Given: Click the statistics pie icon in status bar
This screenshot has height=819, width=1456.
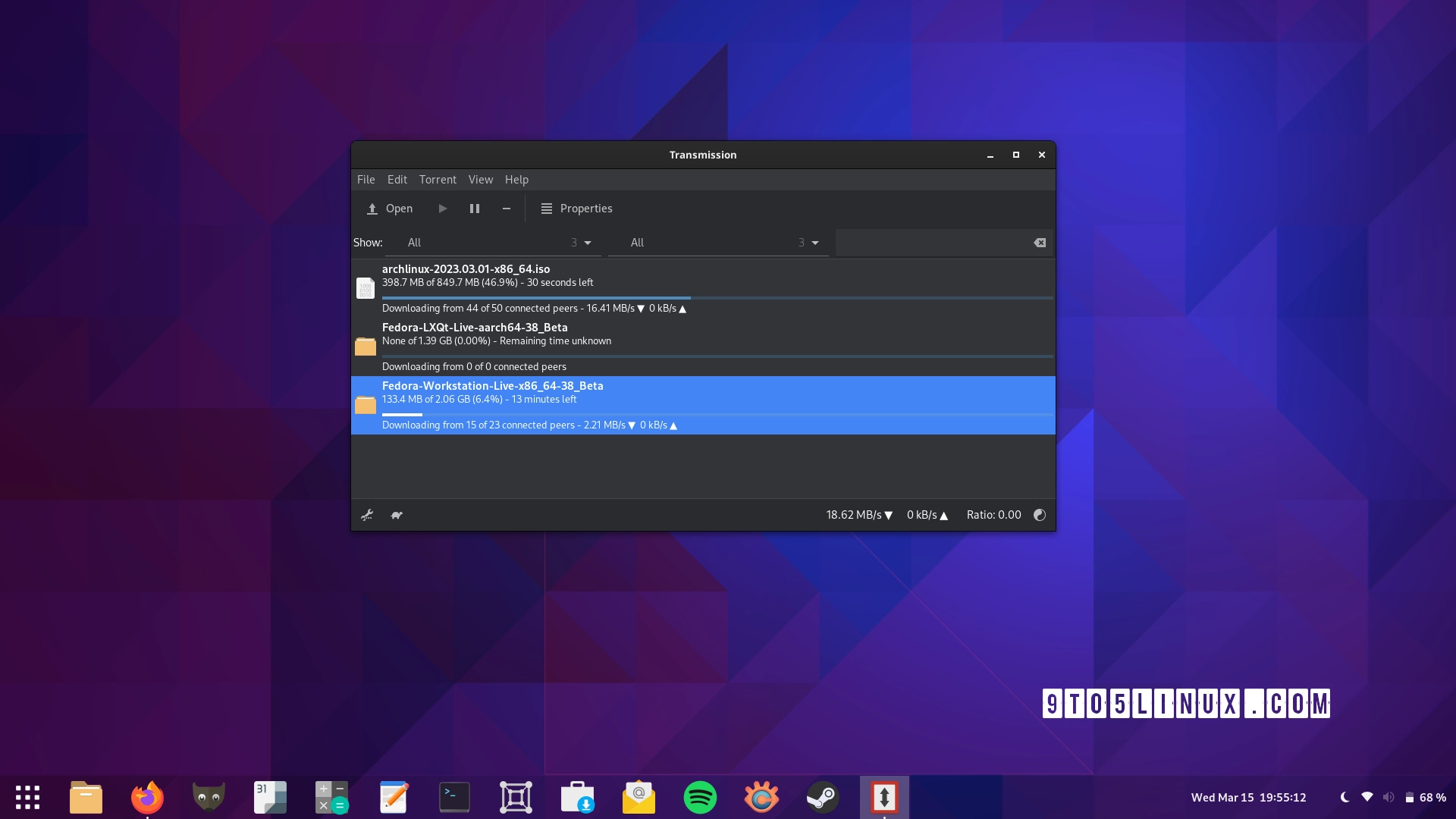Looking at the screenshot, I should [1040, 515].
